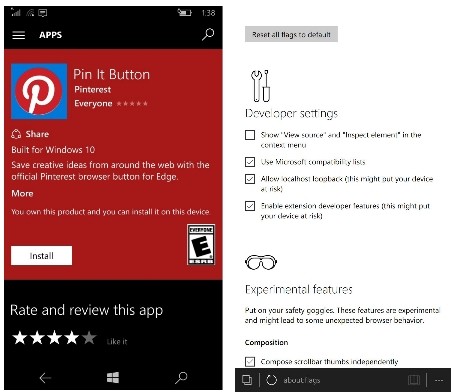The image size is (455, 392).
Task: Rate the app five stars
Action: (x=89, y=338)
